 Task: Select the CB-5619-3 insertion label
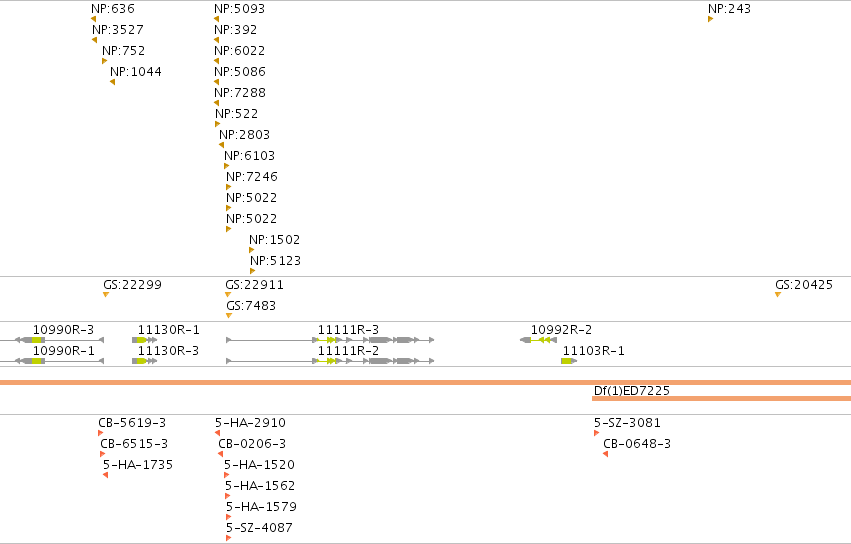(x=132, y=423)
